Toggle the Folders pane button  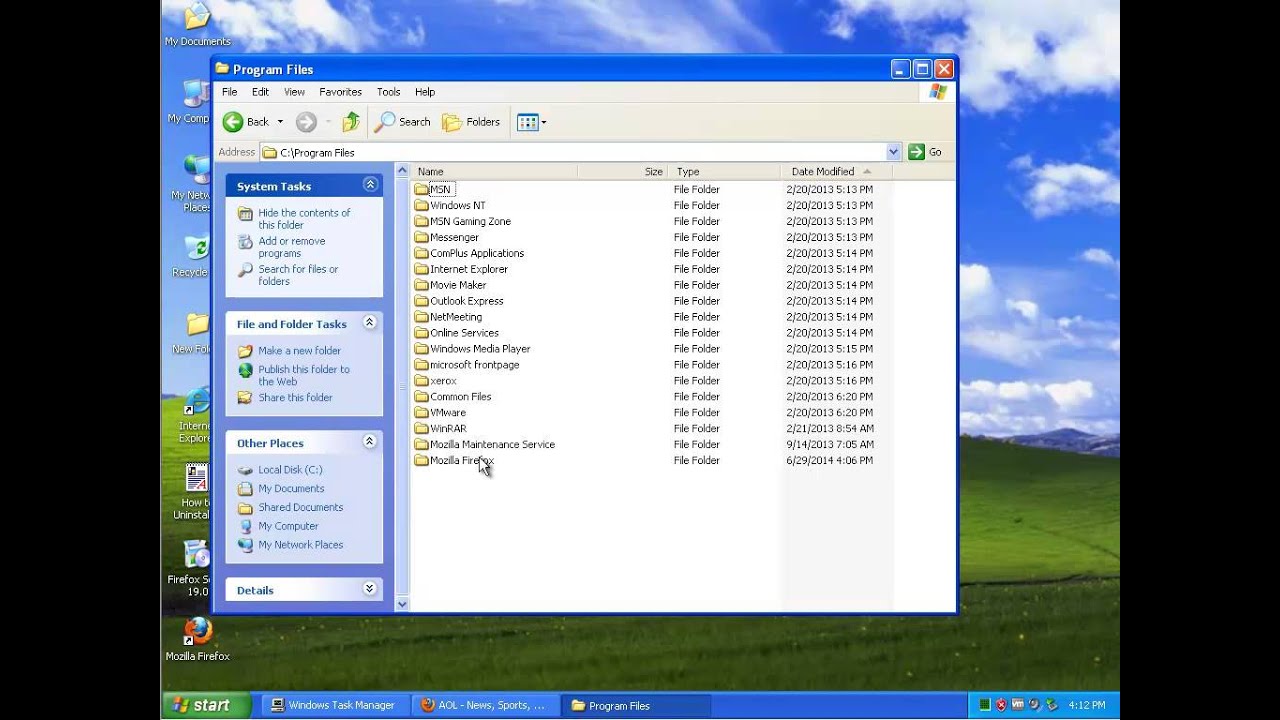(471, 122)
